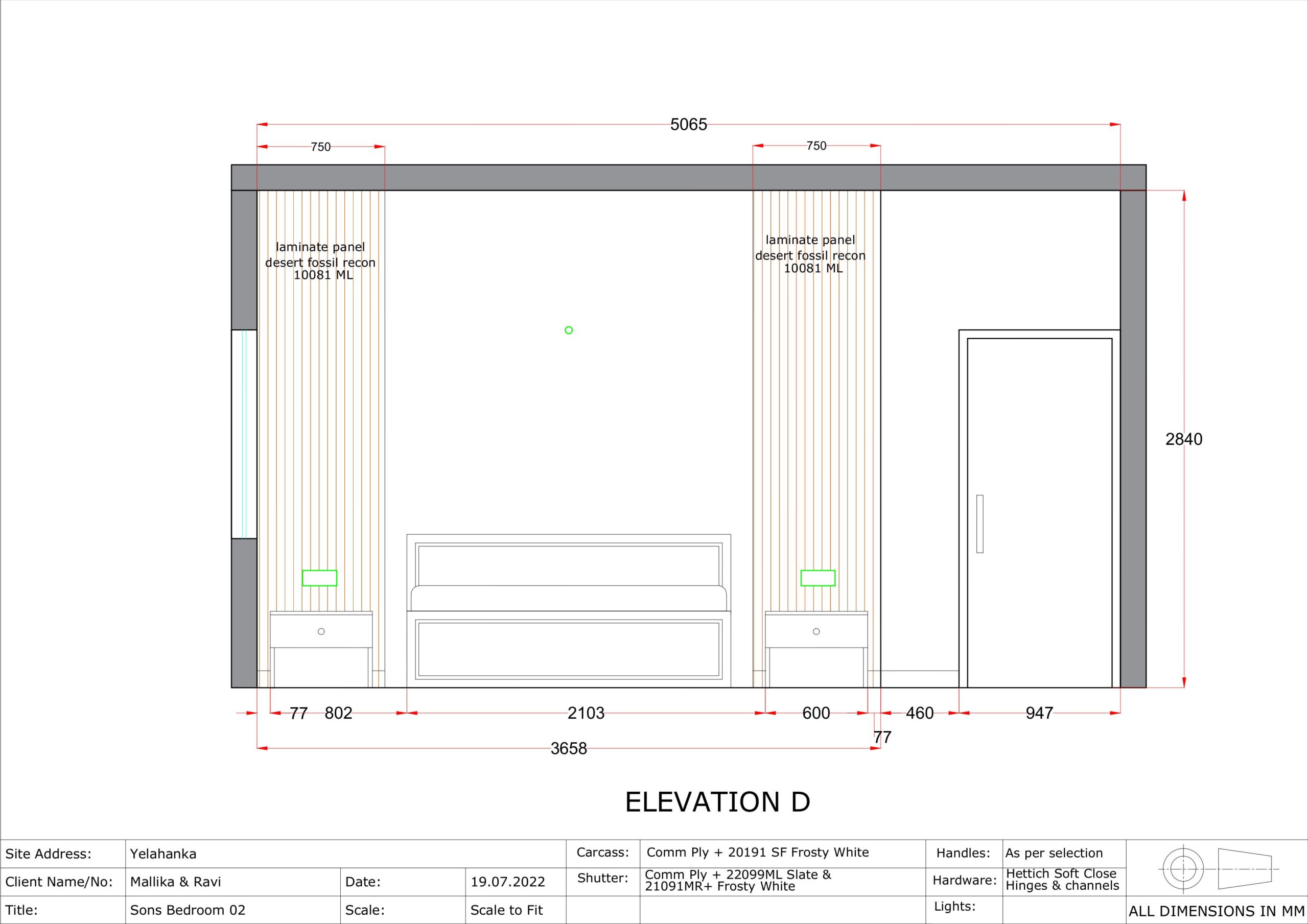Click the Sons Bedroom 02 title field
This screenshot has height=924, width=1308.
(188, 910)
